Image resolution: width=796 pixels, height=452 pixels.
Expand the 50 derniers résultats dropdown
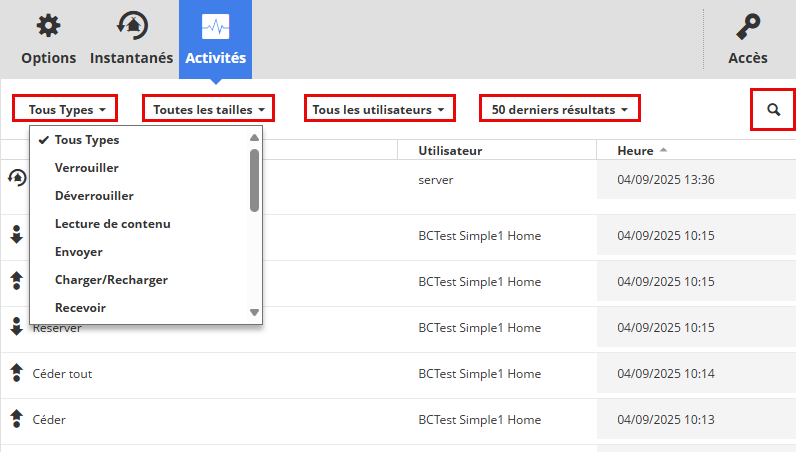pos(560,109)
